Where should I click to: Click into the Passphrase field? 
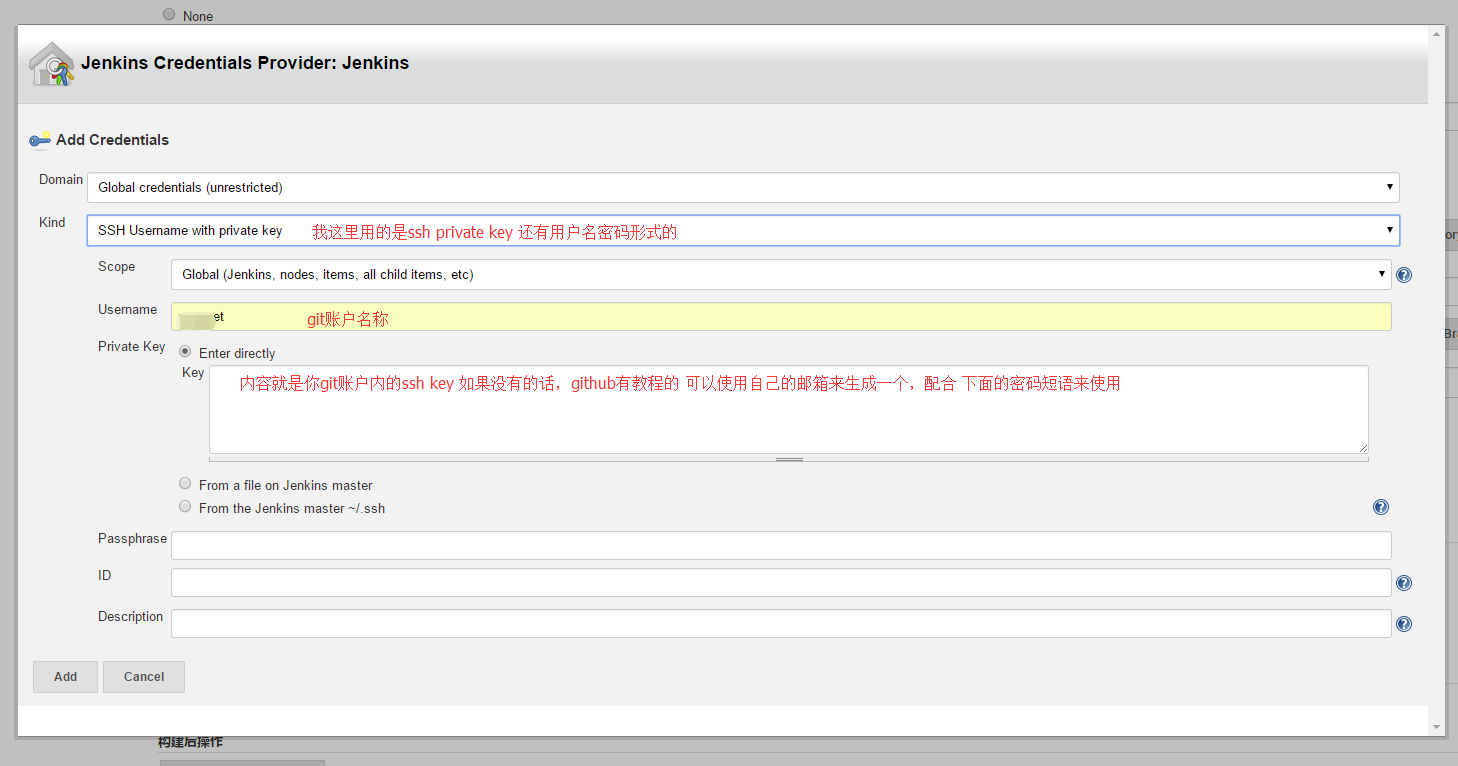tap(781, 545)
